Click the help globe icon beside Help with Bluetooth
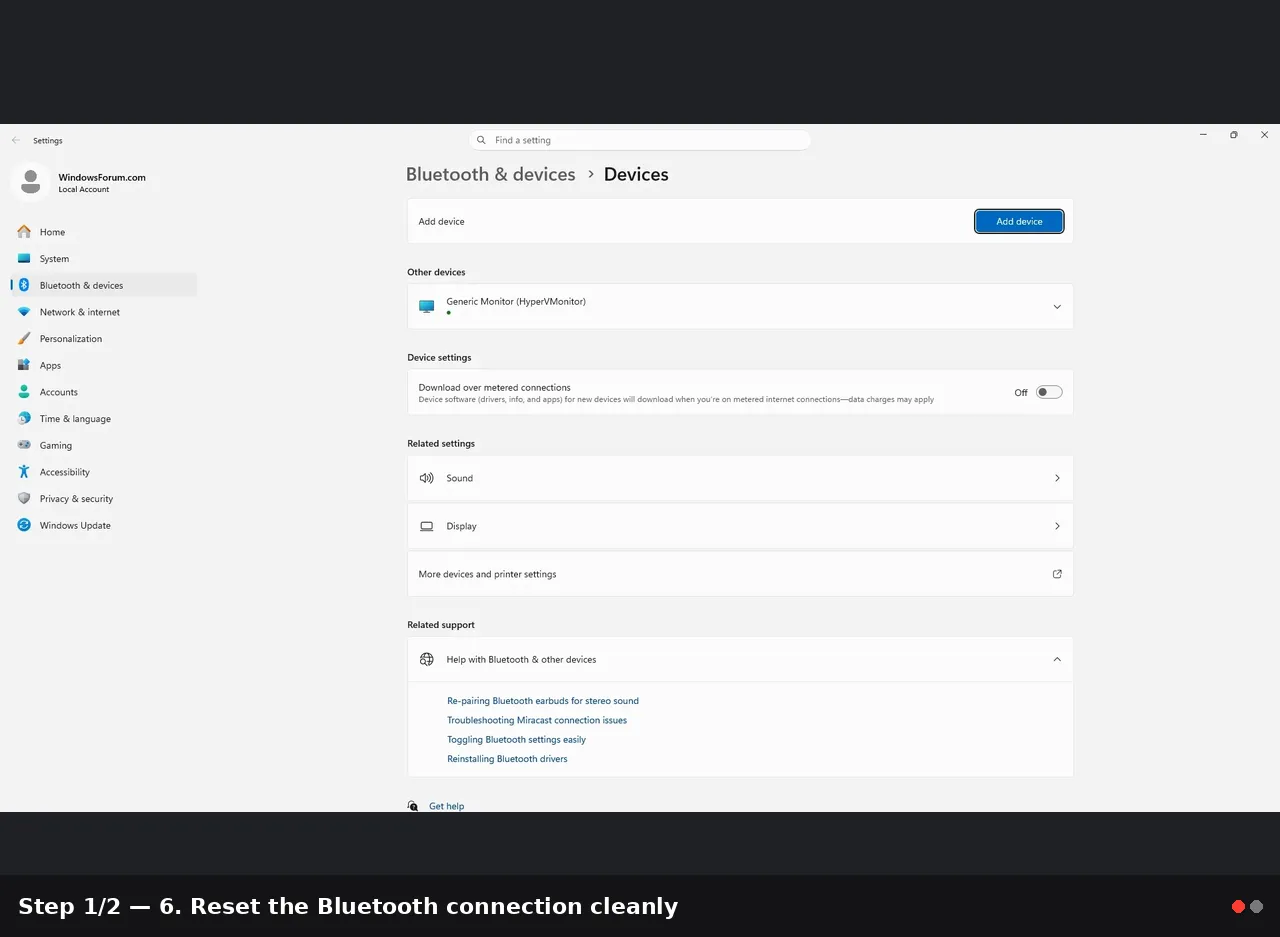The image size is (1280, 937). (427, 659)
